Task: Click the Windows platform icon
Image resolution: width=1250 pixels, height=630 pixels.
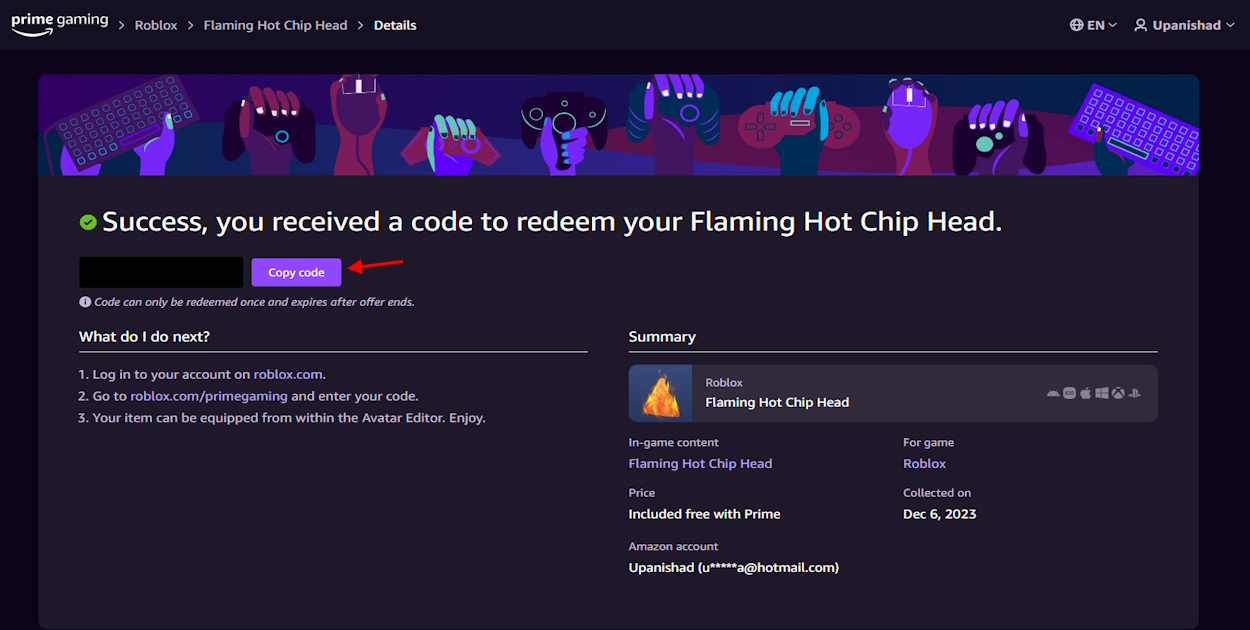Action: [1102, 393]
